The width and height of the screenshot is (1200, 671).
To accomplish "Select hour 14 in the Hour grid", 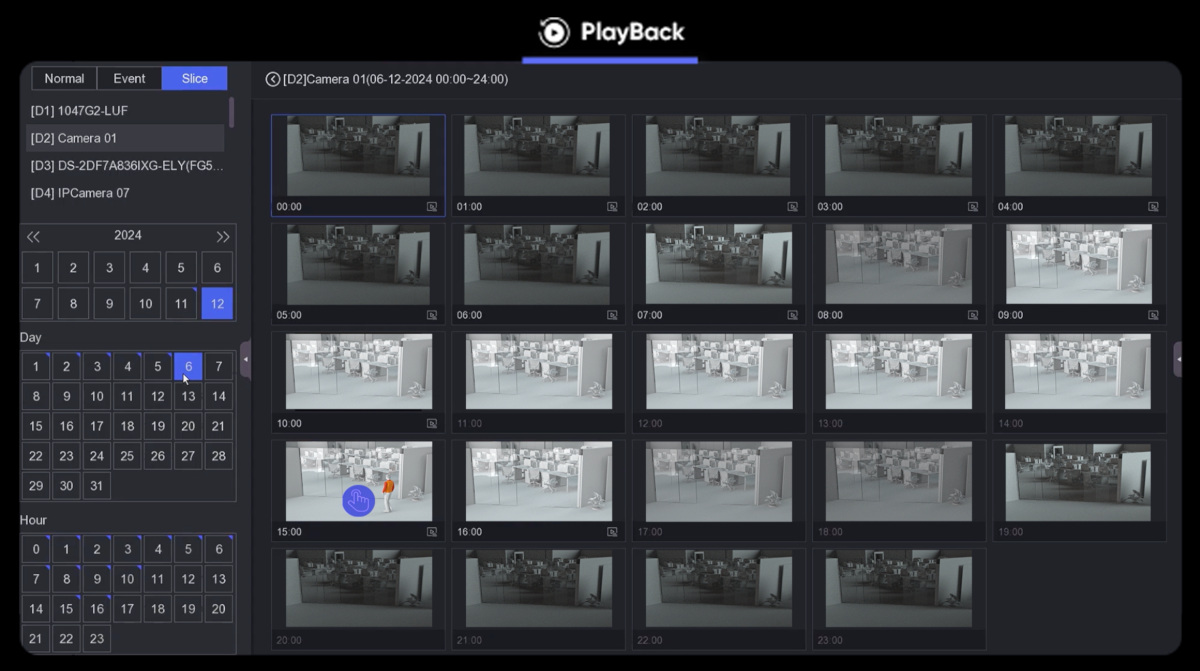I will click(36, 608).
